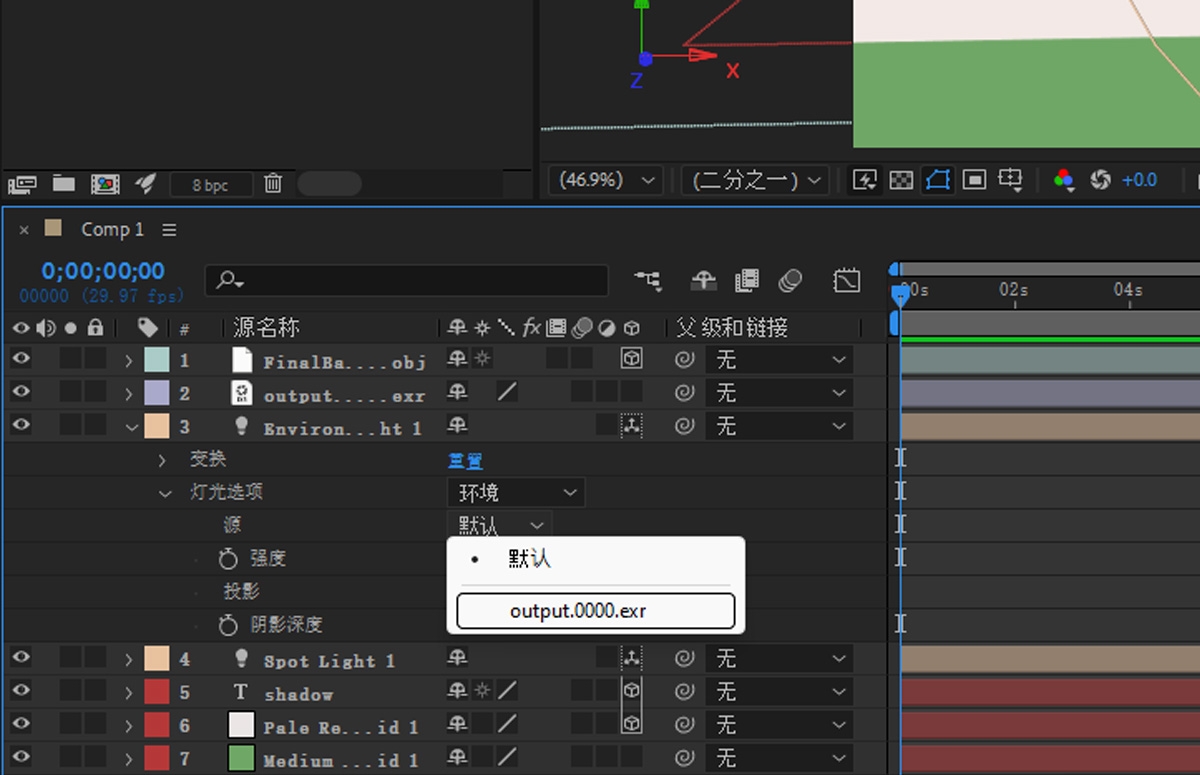Click the search field in the timeline panel
1200x775 pixels.
(405, 281)
